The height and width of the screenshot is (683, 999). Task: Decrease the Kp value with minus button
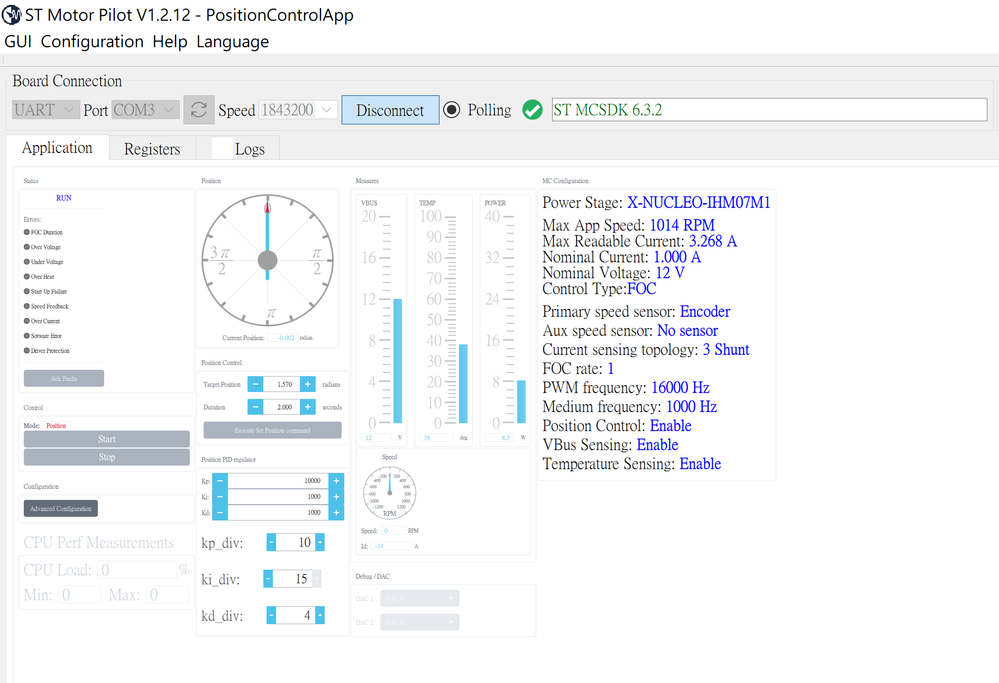tap(220, 481)
